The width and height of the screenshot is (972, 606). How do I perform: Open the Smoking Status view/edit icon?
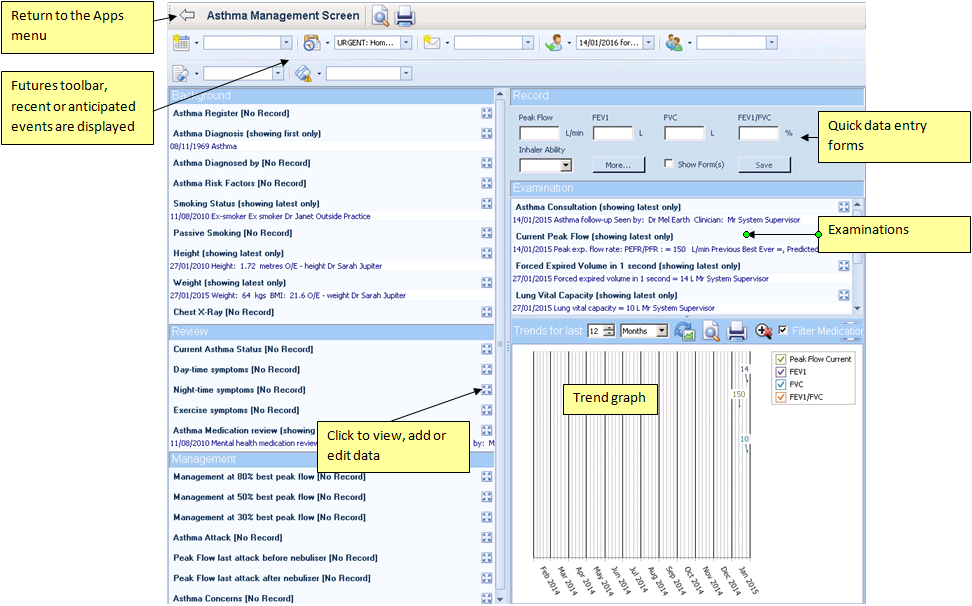(487, 203)
